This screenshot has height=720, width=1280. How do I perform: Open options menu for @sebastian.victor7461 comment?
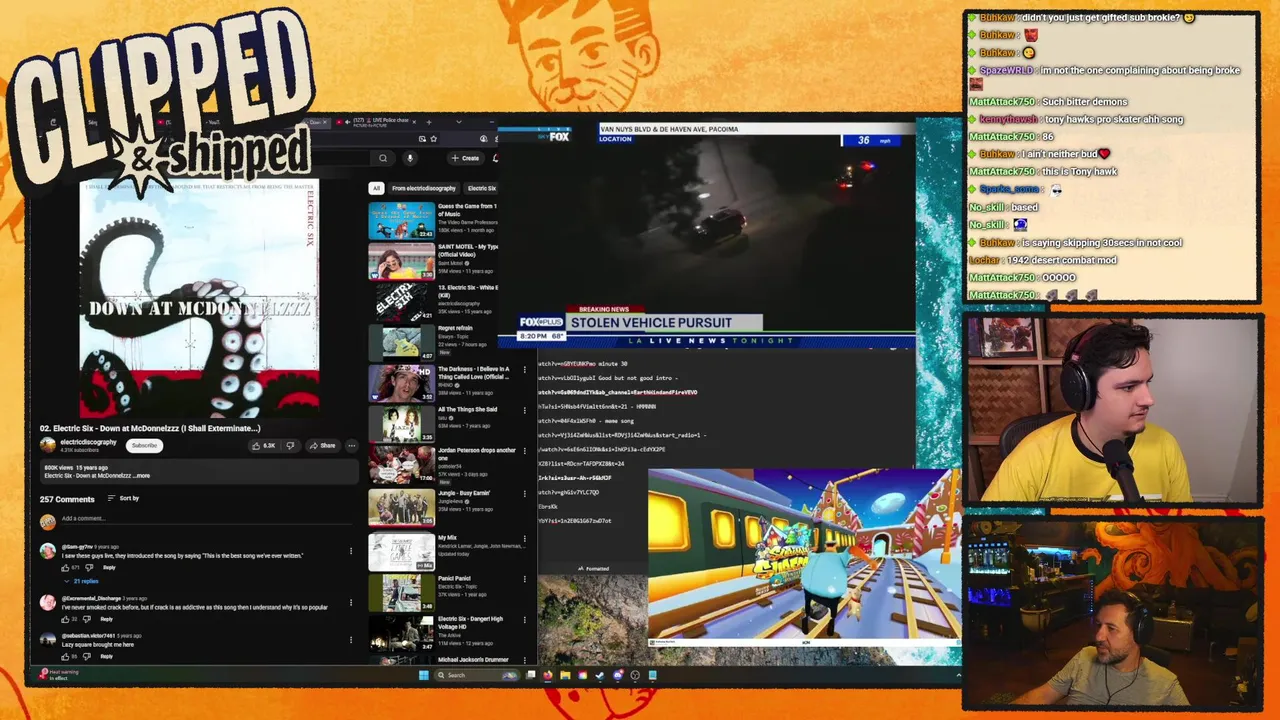(351, 640)
